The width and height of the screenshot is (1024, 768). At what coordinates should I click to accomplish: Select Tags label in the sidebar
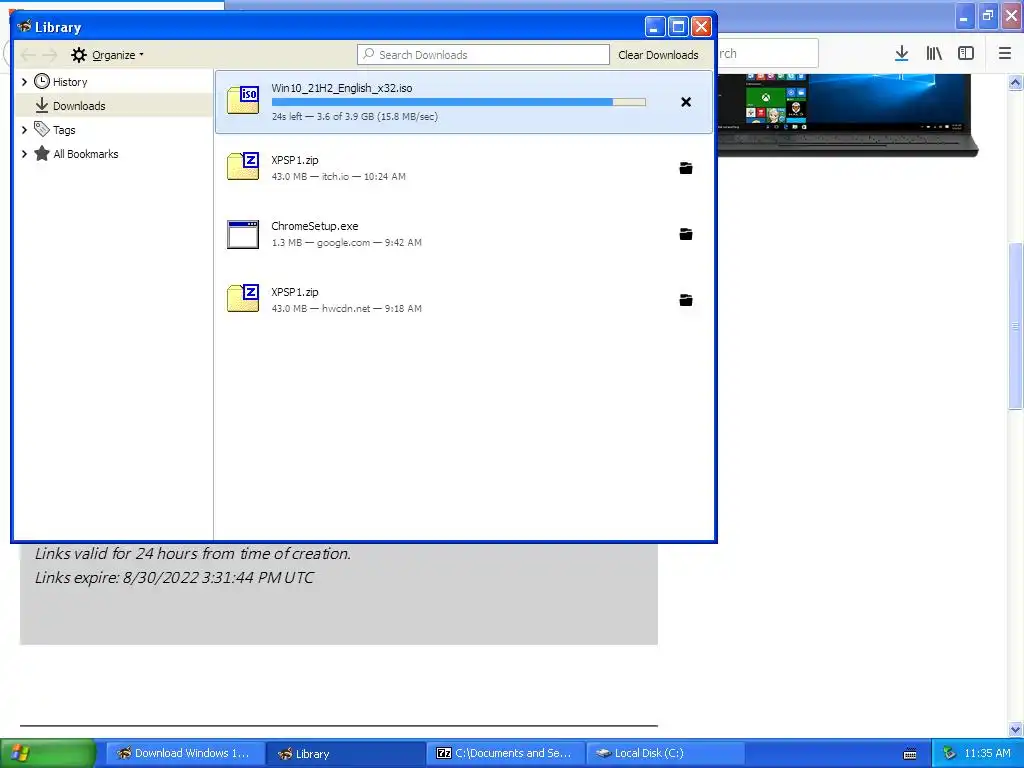click(x=64, y=130)
